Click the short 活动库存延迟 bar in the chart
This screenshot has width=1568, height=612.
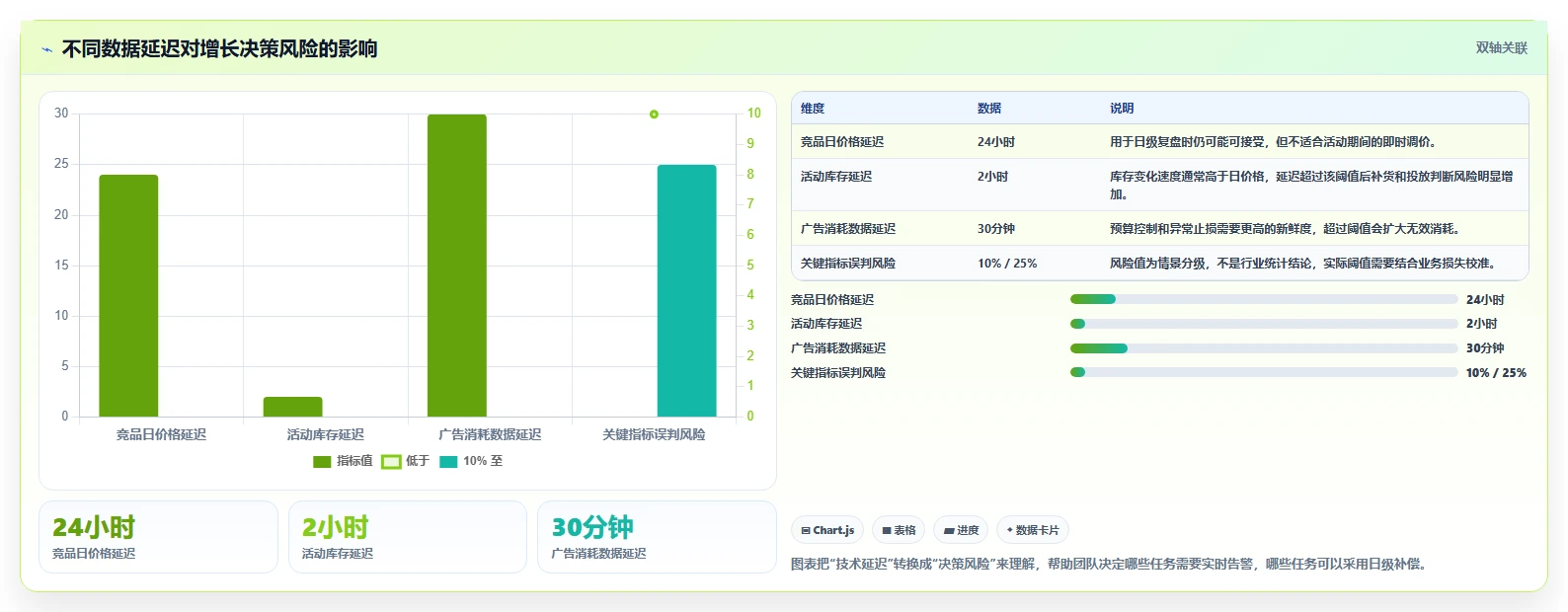[x=292, y=407]
